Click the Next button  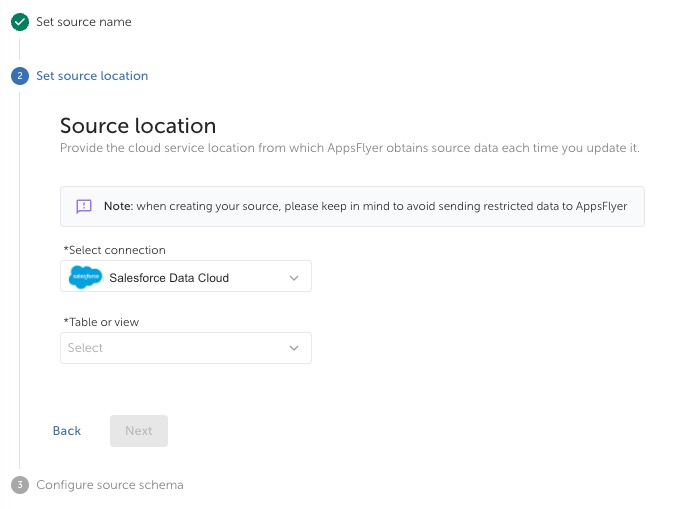click(x=139, y=431)
